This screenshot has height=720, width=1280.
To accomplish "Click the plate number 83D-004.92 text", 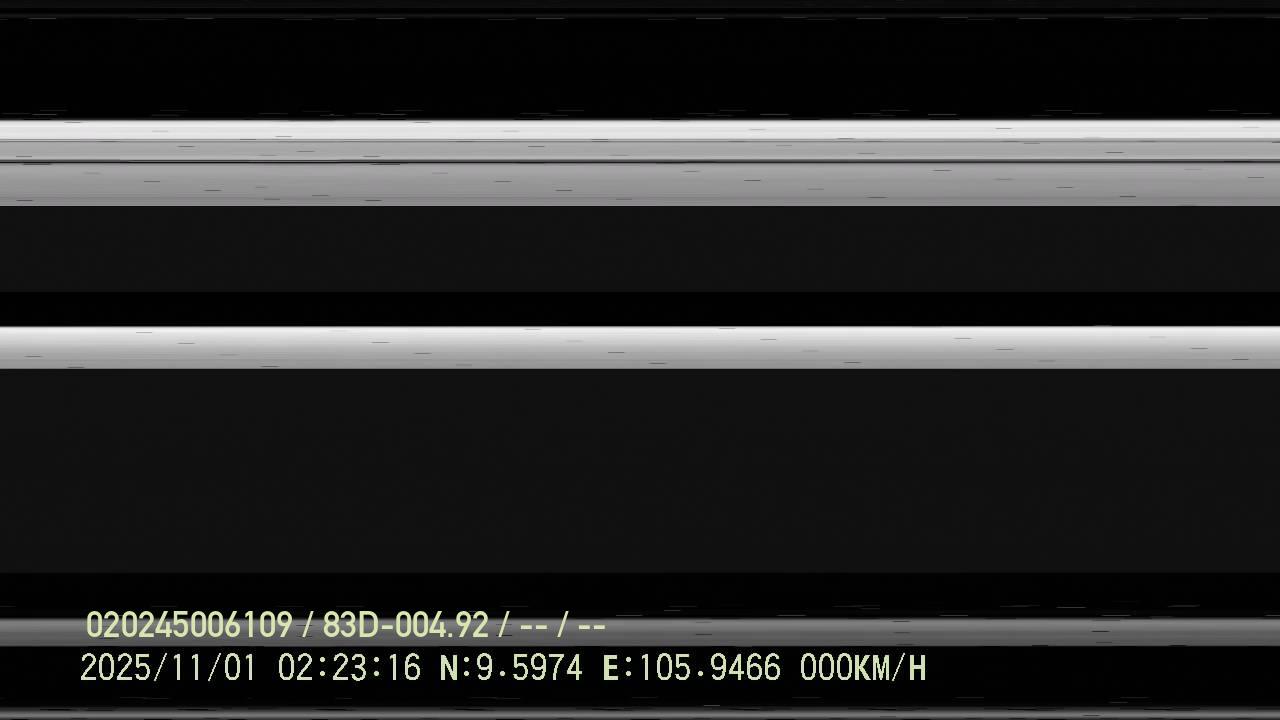I will click(405, 626).
